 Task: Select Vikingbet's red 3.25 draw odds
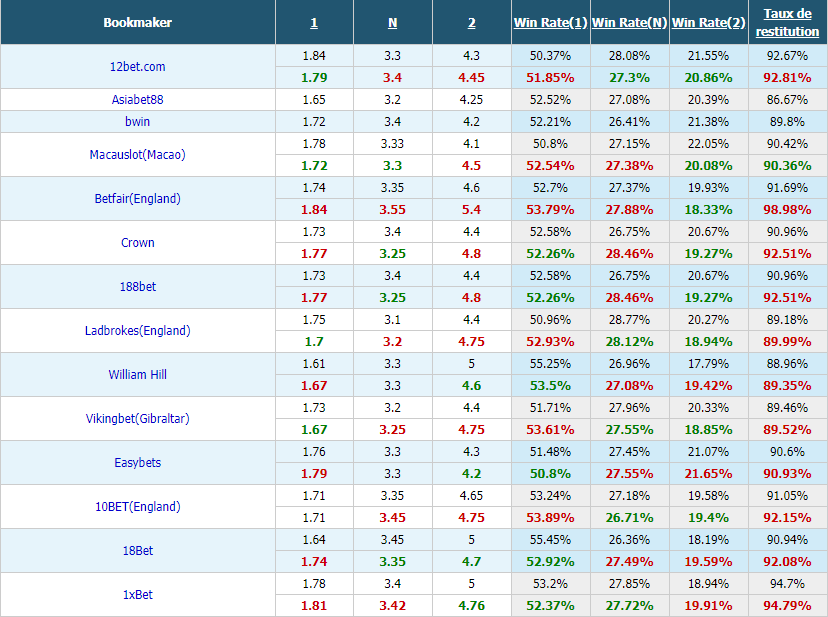pos(392,430)
